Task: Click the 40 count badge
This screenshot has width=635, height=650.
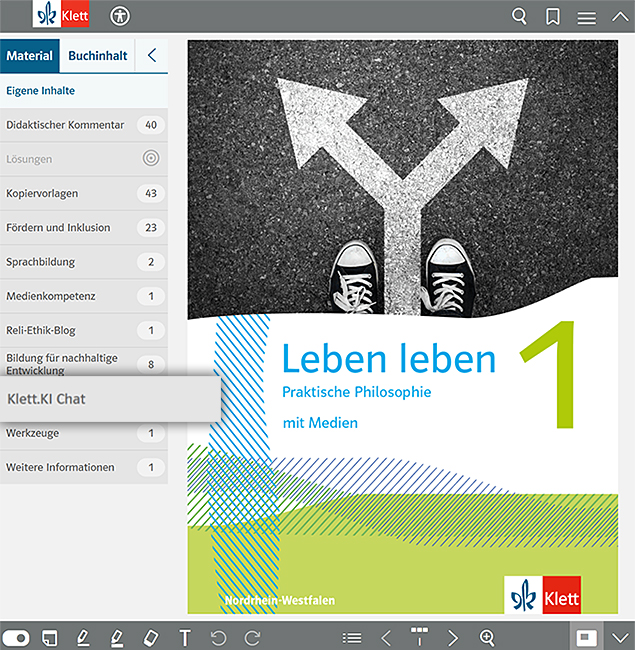Action: tap(151, 125)
